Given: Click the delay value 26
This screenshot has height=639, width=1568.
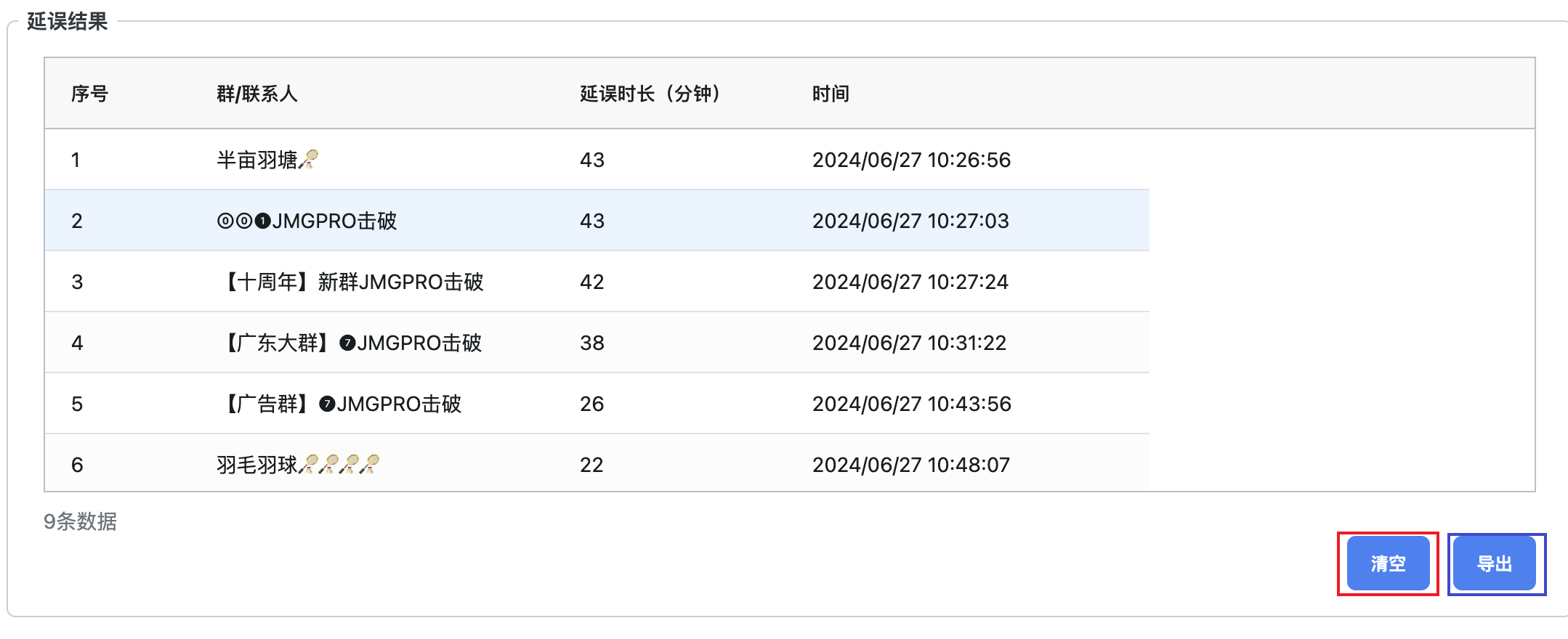Looking at the screenshot, I should pyautogui.click(x=591, y=404).
